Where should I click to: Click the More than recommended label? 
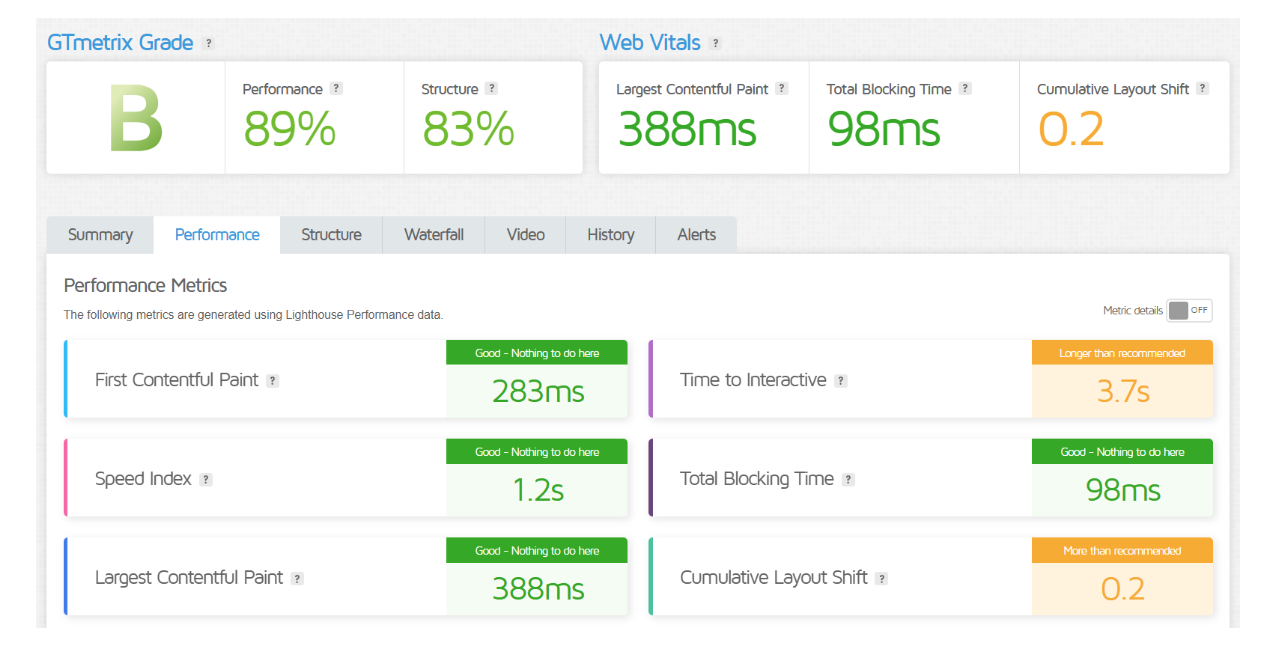(x=1122, y=551)
